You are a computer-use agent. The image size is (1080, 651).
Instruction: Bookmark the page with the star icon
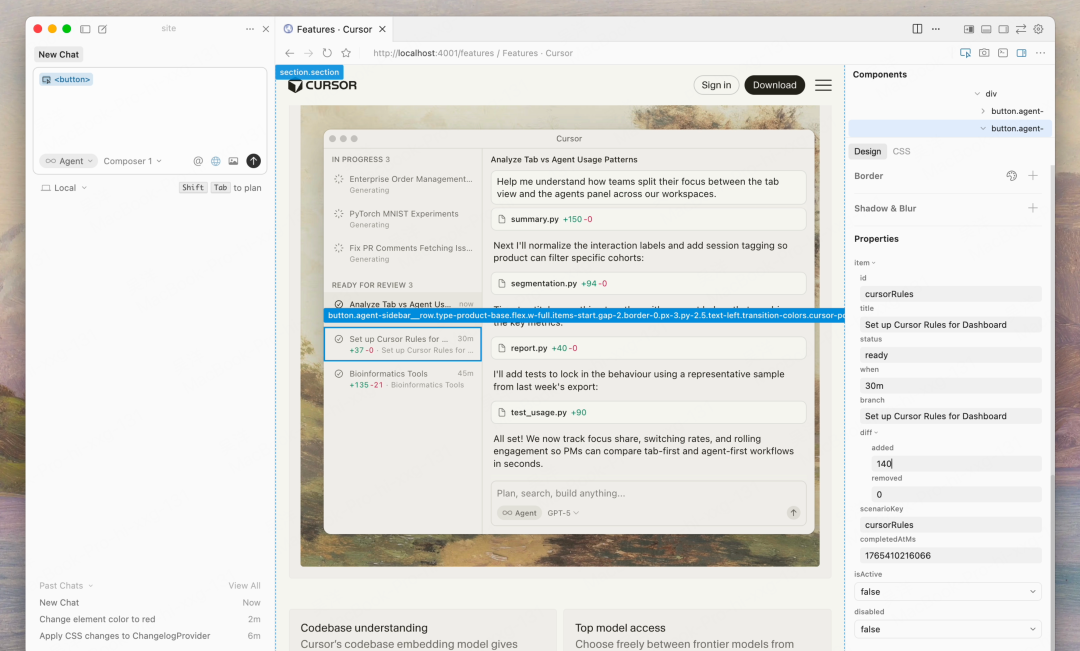(346, 53)
